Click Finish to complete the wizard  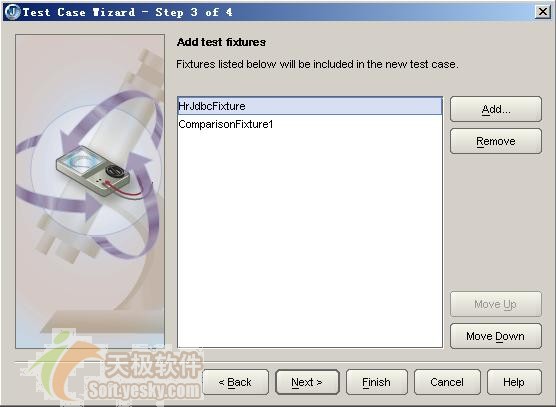coord(377,382)
